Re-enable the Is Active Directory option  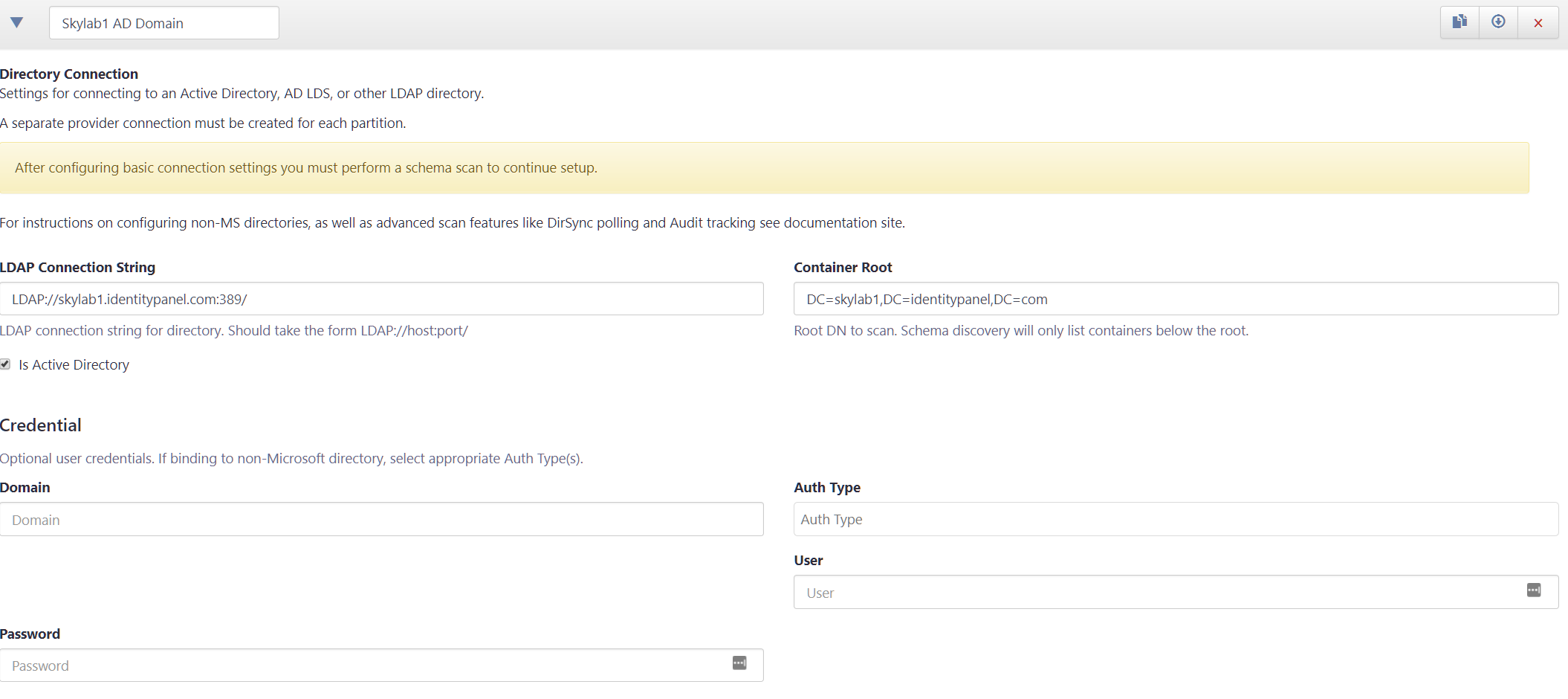coord(5,364)
